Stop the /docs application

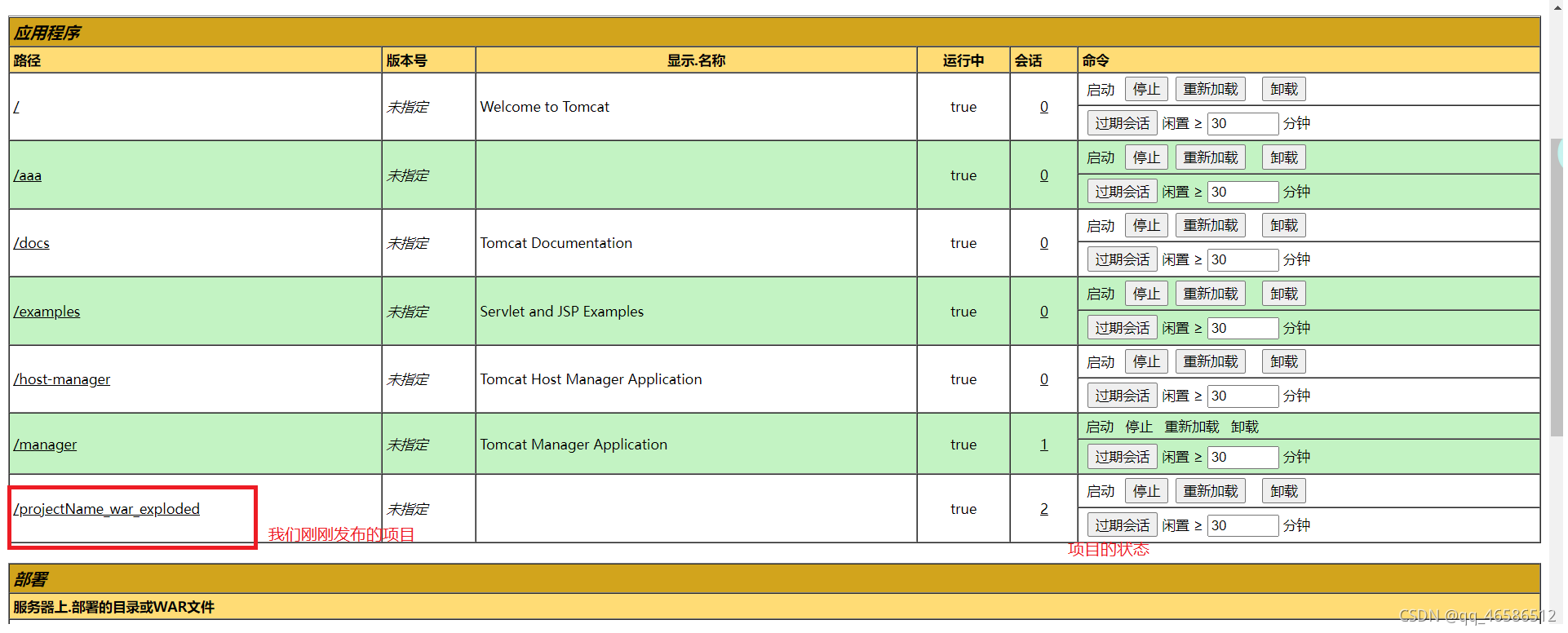click(1146, 225)
